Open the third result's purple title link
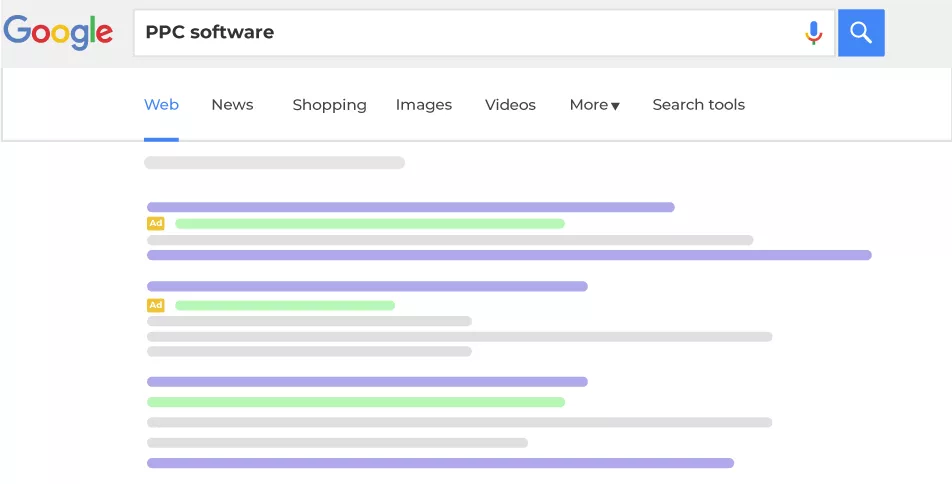 click(367, 381)
